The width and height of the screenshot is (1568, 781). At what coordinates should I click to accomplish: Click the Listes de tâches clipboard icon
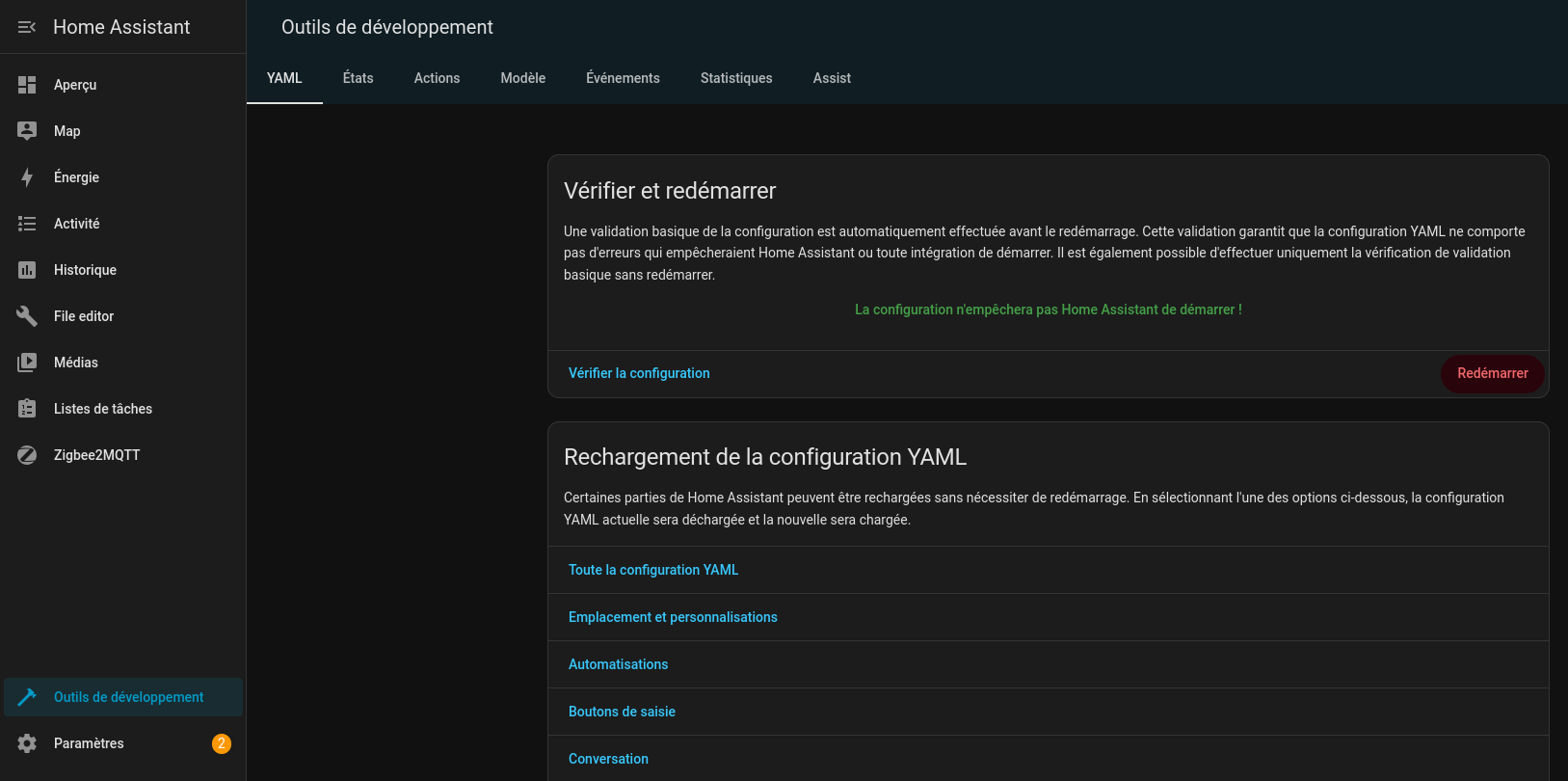coord(27,409)
